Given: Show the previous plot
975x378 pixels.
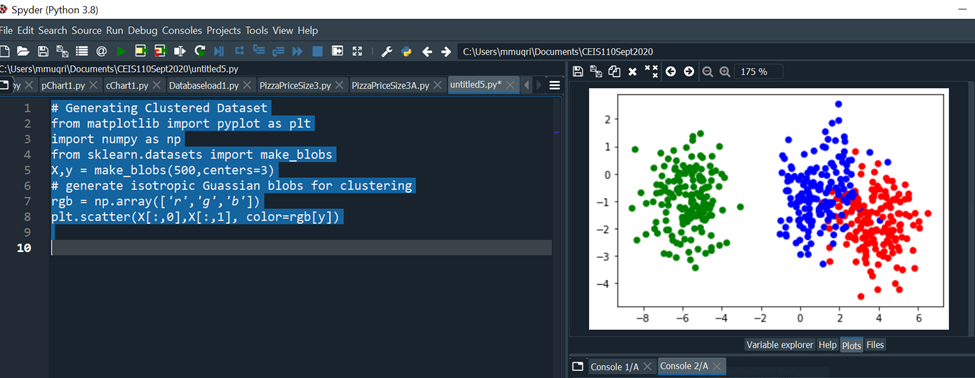Looking at the screenshot, I should click(670, 71).
